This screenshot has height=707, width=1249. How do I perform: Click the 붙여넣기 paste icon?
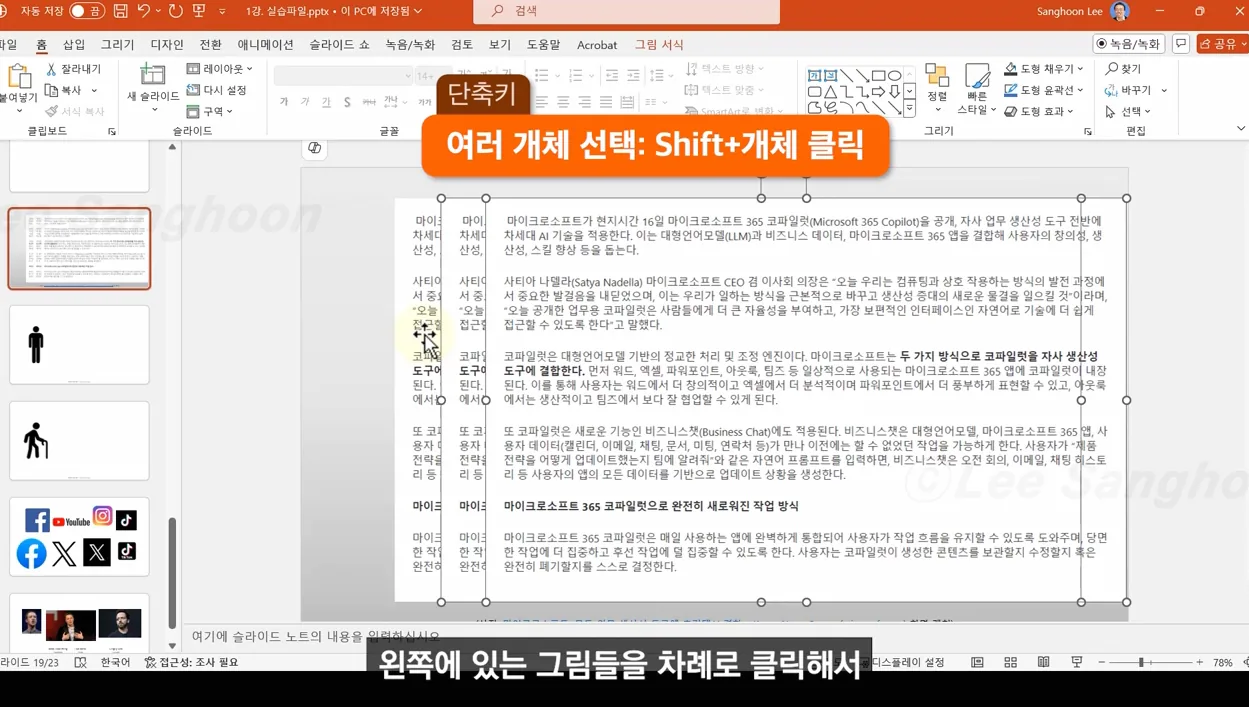coord(18,76)
